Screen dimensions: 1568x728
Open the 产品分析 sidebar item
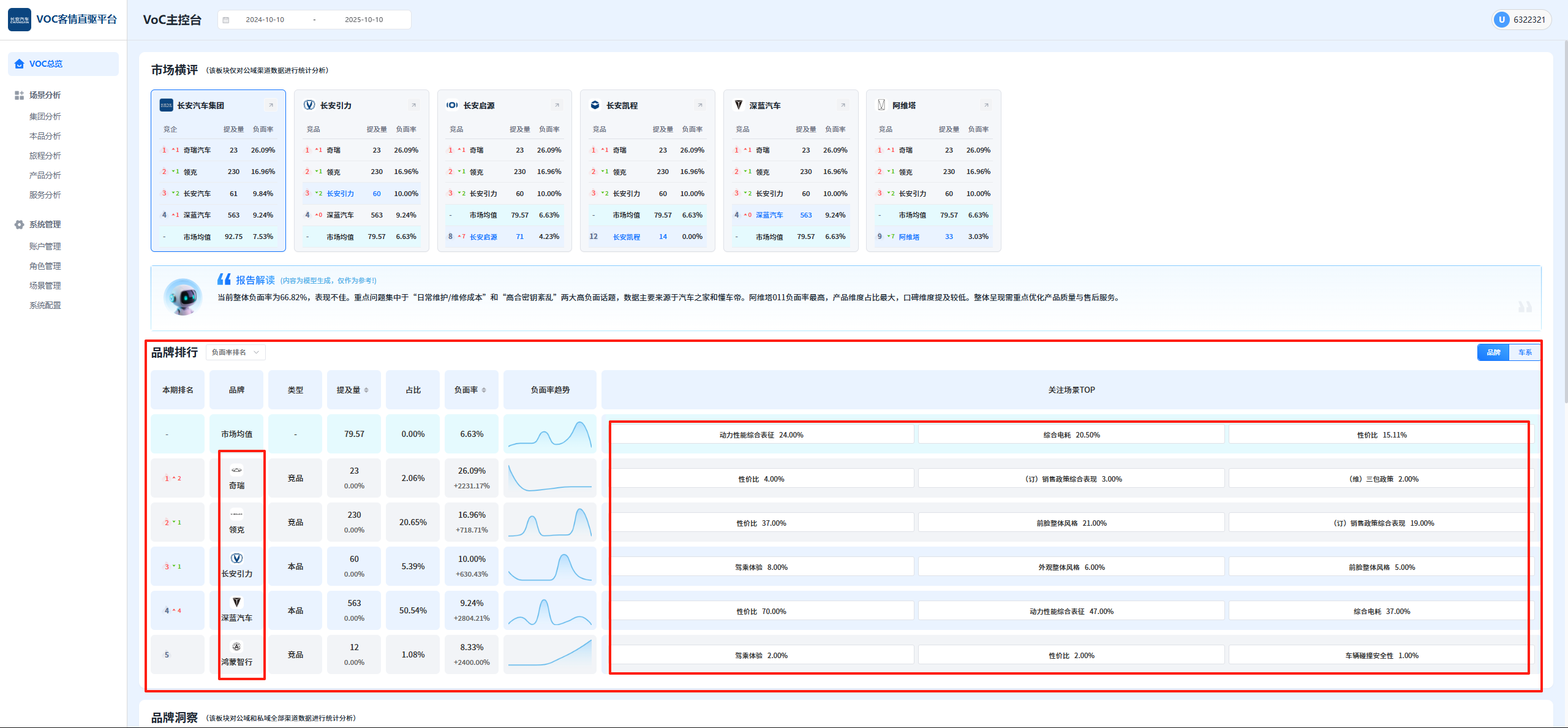pyautogui.click(x=45, y=175)
